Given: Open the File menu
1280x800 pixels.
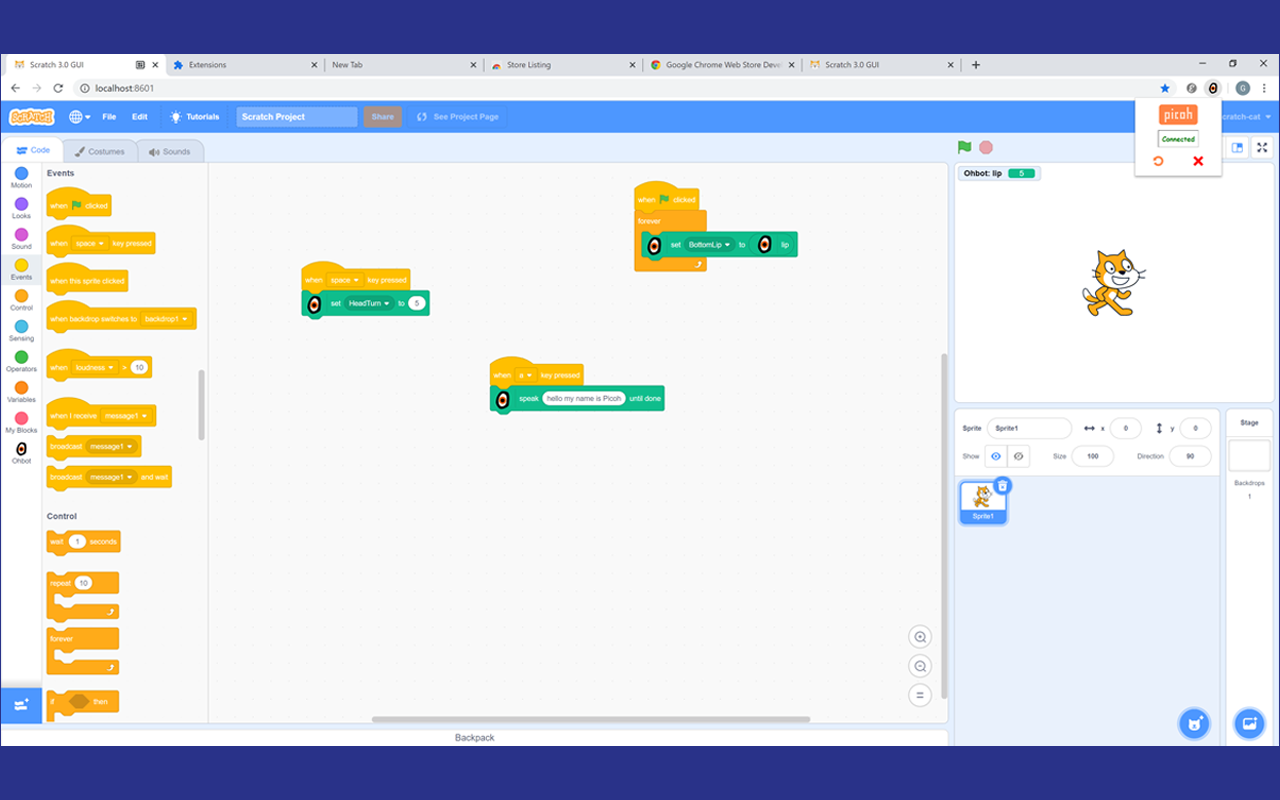Looking at the screenshot, I should tap(109, 117).
